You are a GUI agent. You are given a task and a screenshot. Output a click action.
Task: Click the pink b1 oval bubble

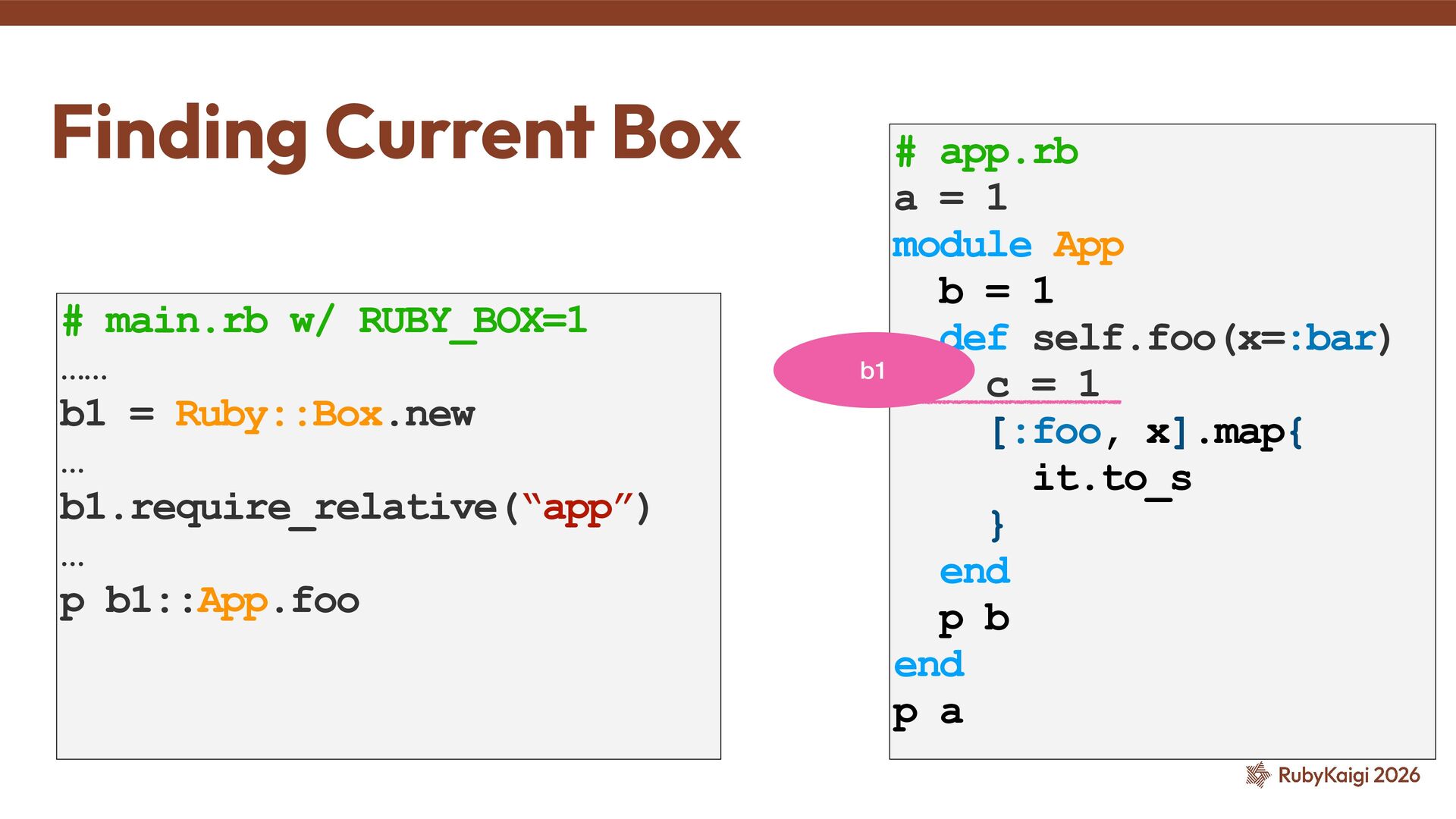click(x=872, y=370)
